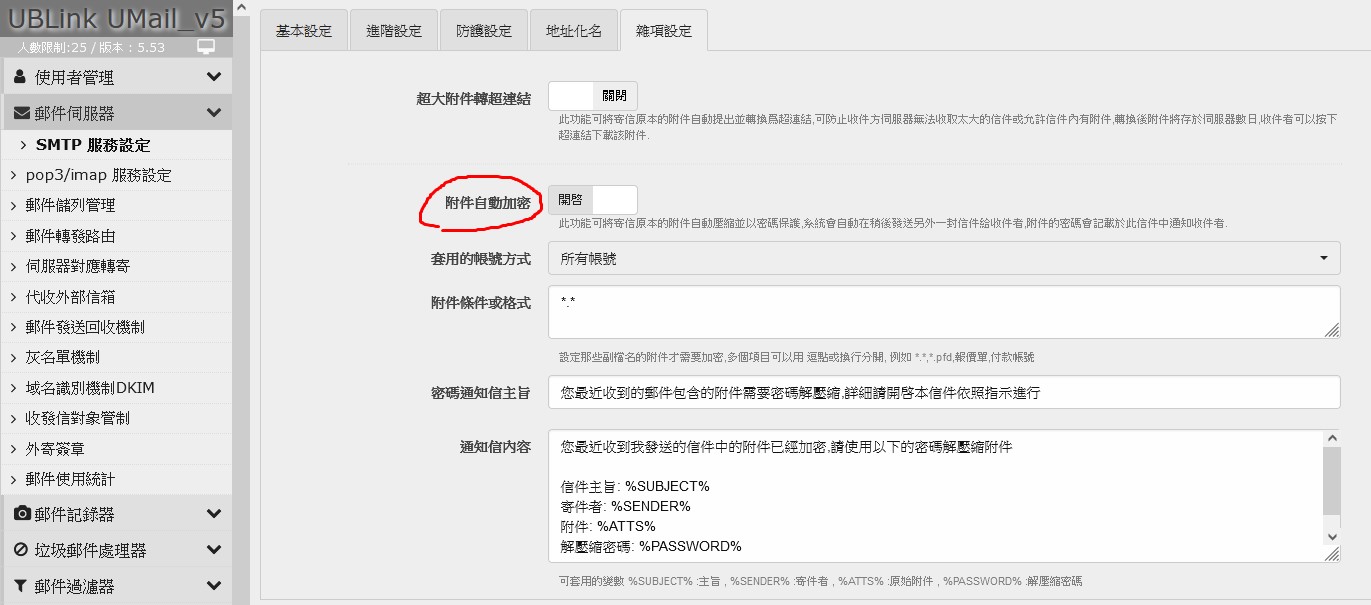
Task: Click the funnel icon beside 郵件過濾器
Action: (20, 586)
